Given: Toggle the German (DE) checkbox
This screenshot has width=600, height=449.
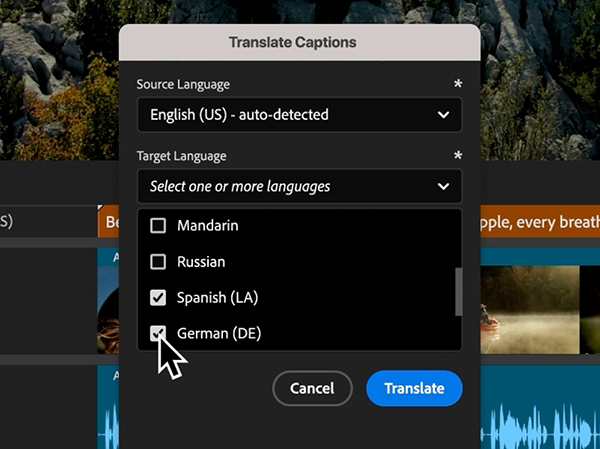Looking at the screenshot, I should click(157, 334).
